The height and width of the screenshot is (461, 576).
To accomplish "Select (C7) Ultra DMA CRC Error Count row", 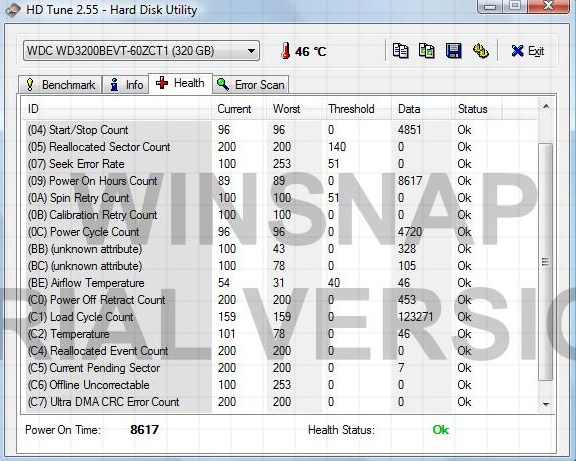I will (281, 402).
